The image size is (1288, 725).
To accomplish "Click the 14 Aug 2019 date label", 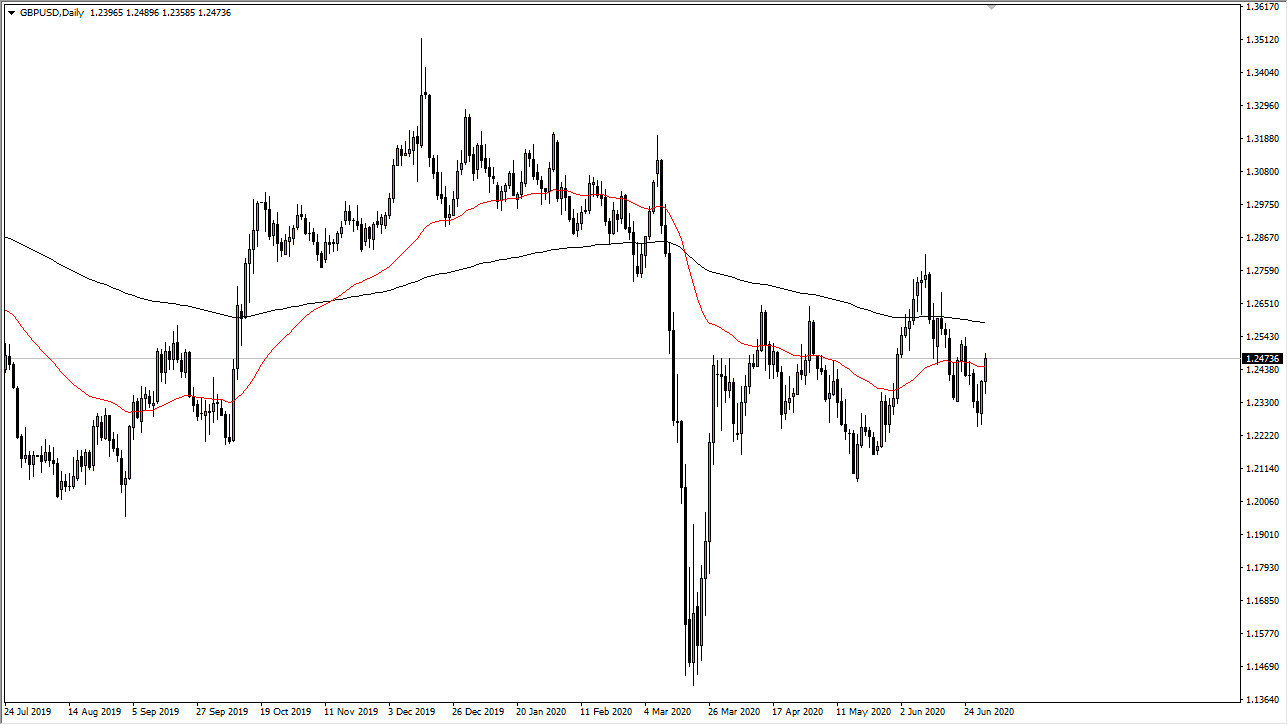I will [x=93, y=713].
